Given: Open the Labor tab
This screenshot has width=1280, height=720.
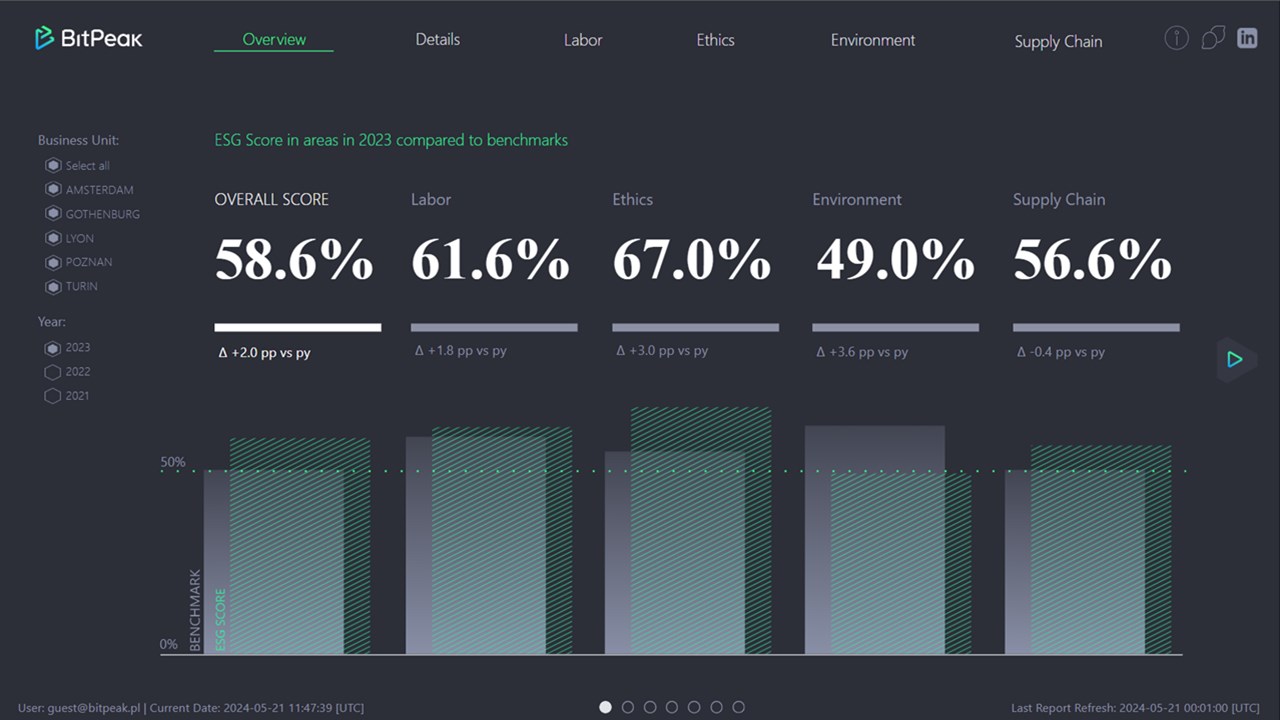Looking at the screenshot, I should click(x=583, y=40).
